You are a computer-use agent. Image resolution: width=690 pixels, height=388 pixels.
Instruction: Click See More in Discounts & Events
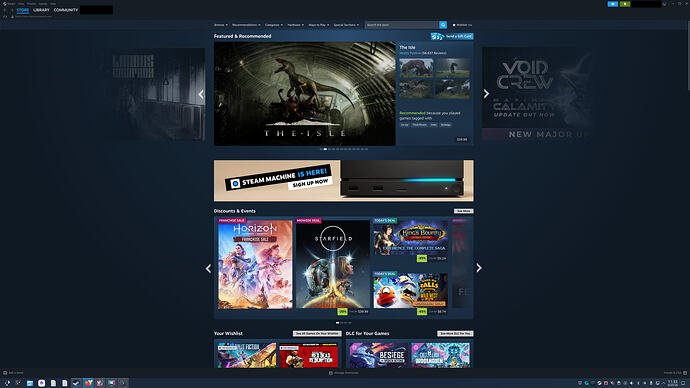[x=463, y=211]
